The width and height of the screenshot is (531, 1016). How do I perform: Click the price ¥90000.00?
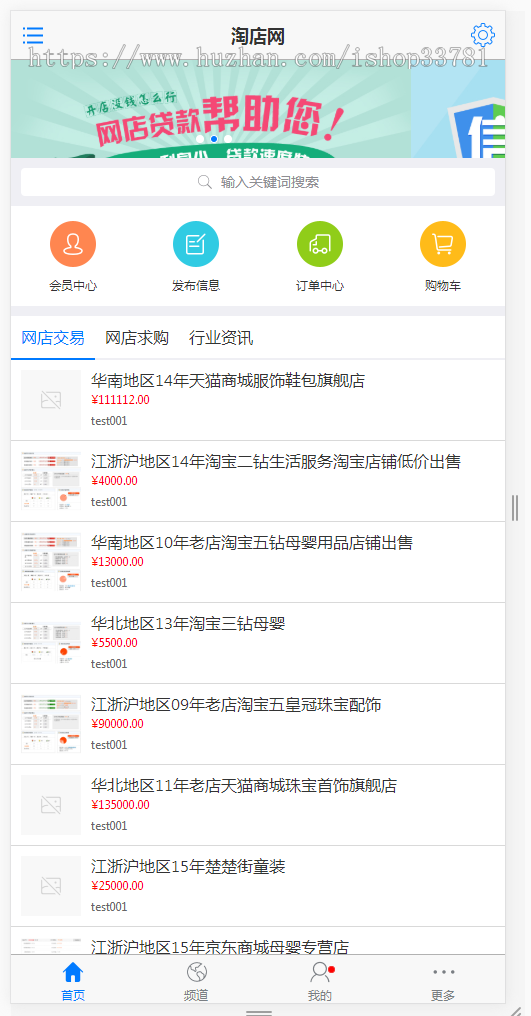click(117, 724)
